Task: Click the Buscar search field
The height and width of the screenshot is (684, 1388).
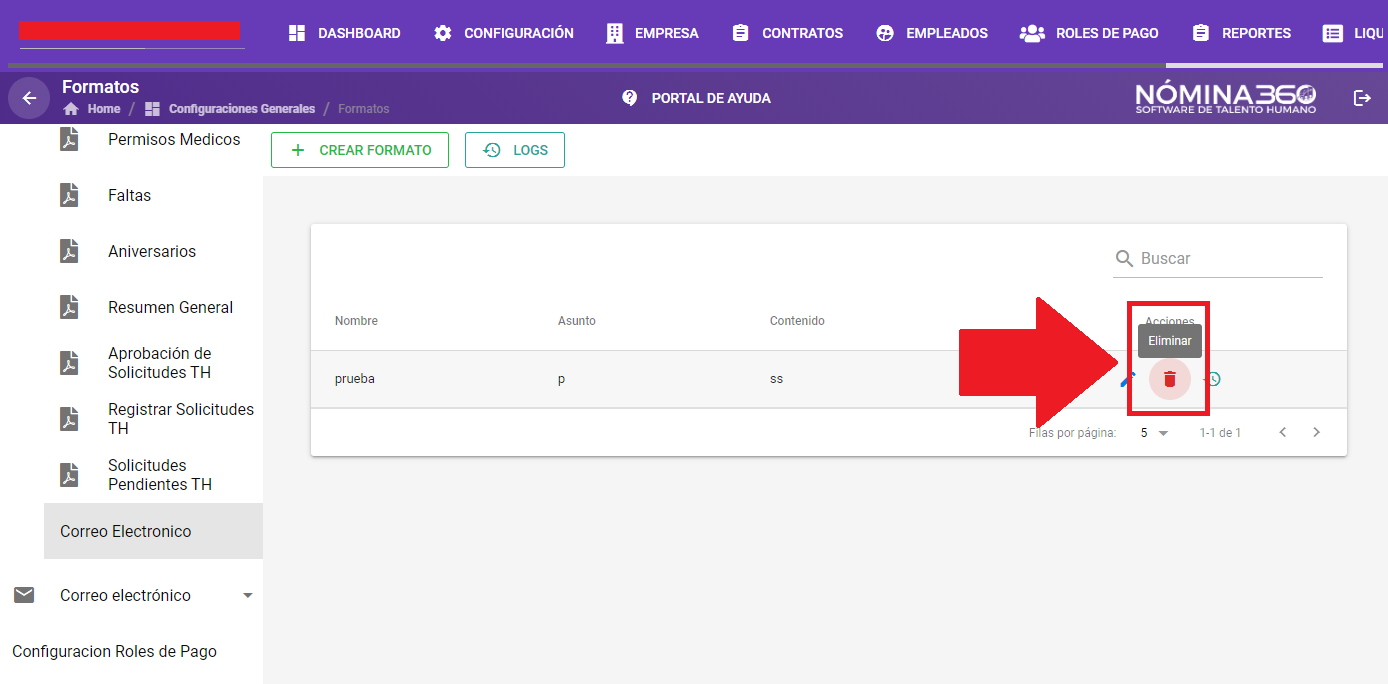Action: tap(1218, 259)
